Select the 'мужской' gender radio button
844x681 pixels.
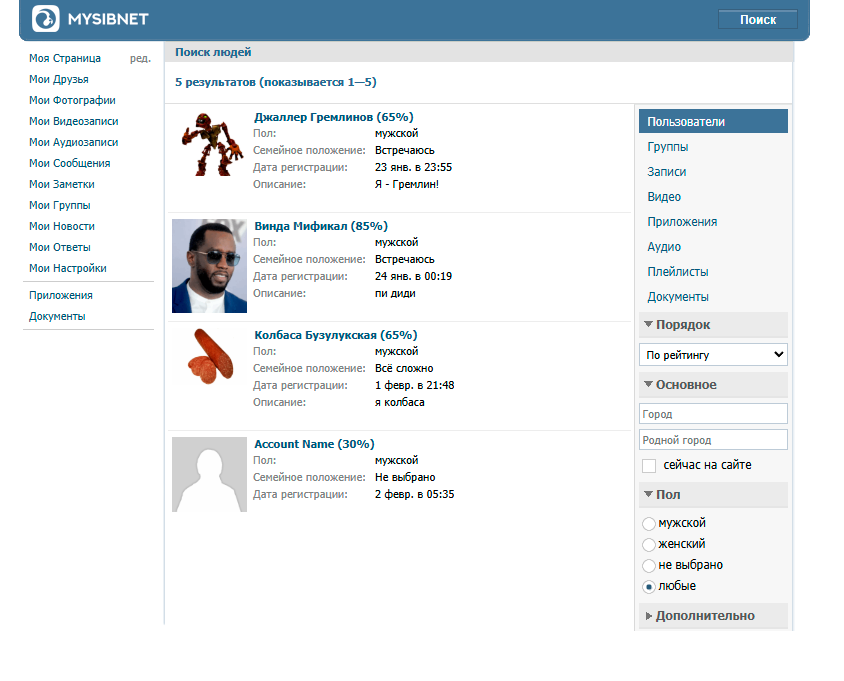[649, 524]
